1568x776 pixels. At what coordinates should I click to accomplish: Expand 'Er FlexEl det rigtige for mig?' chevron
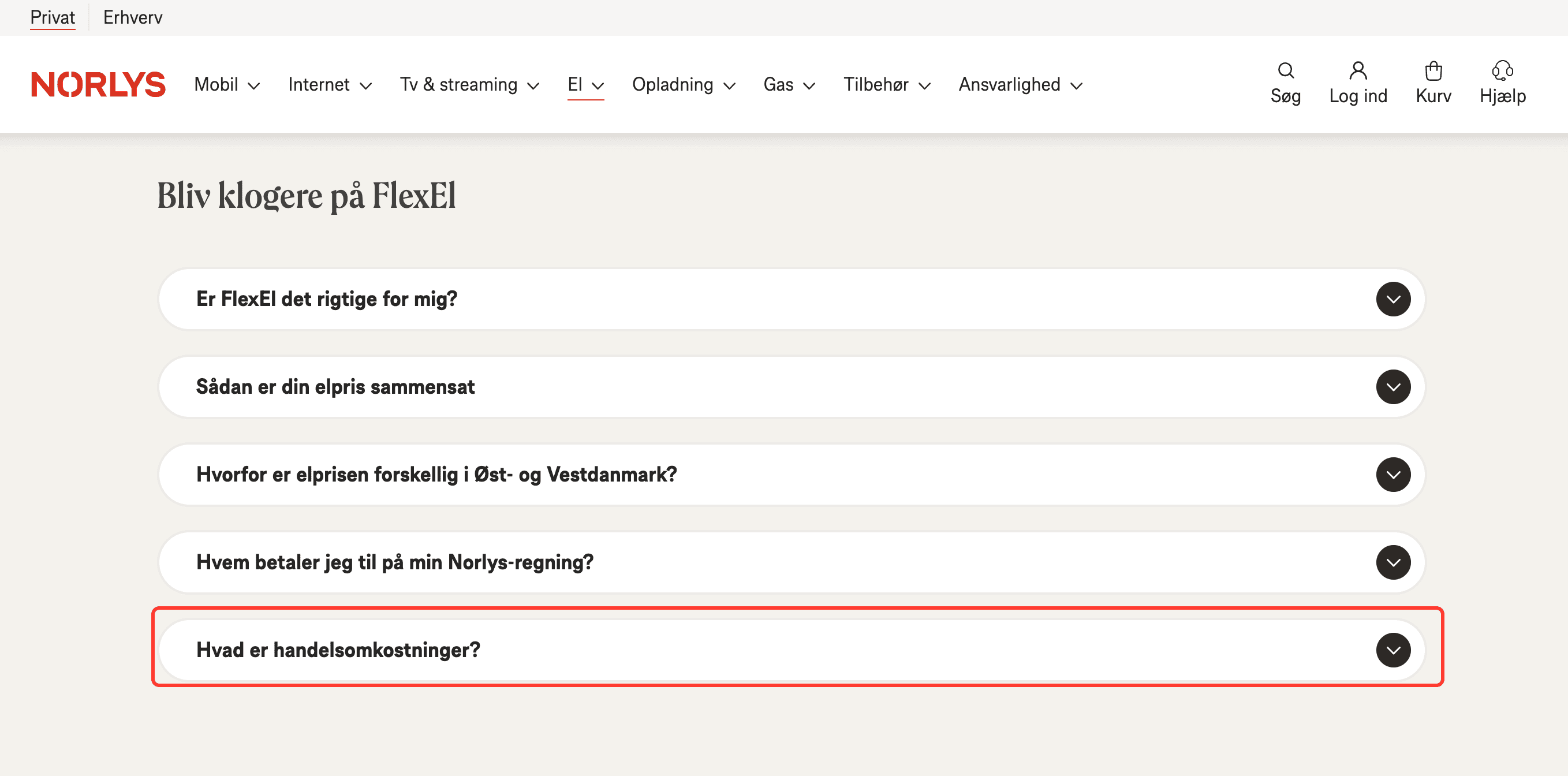pos(1392,300)
